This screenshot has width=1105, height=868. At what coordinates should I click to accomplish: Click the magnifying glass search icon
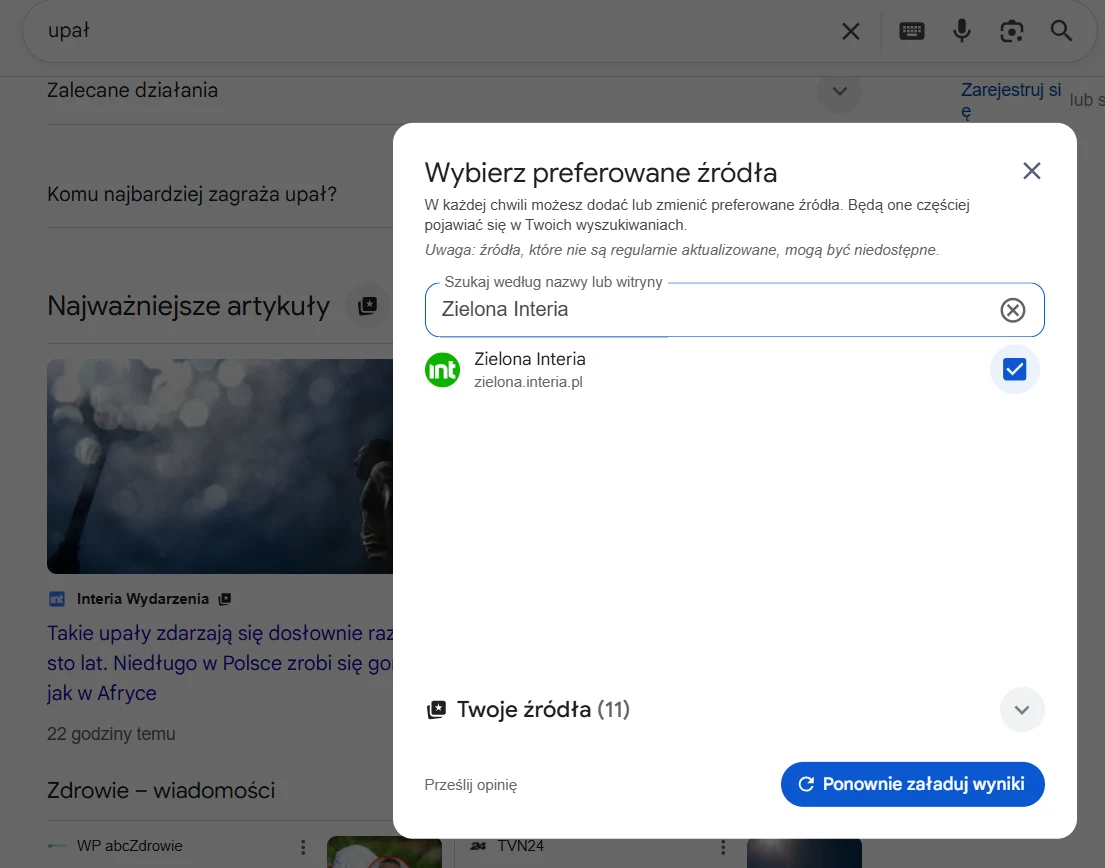pos(1061,31)
